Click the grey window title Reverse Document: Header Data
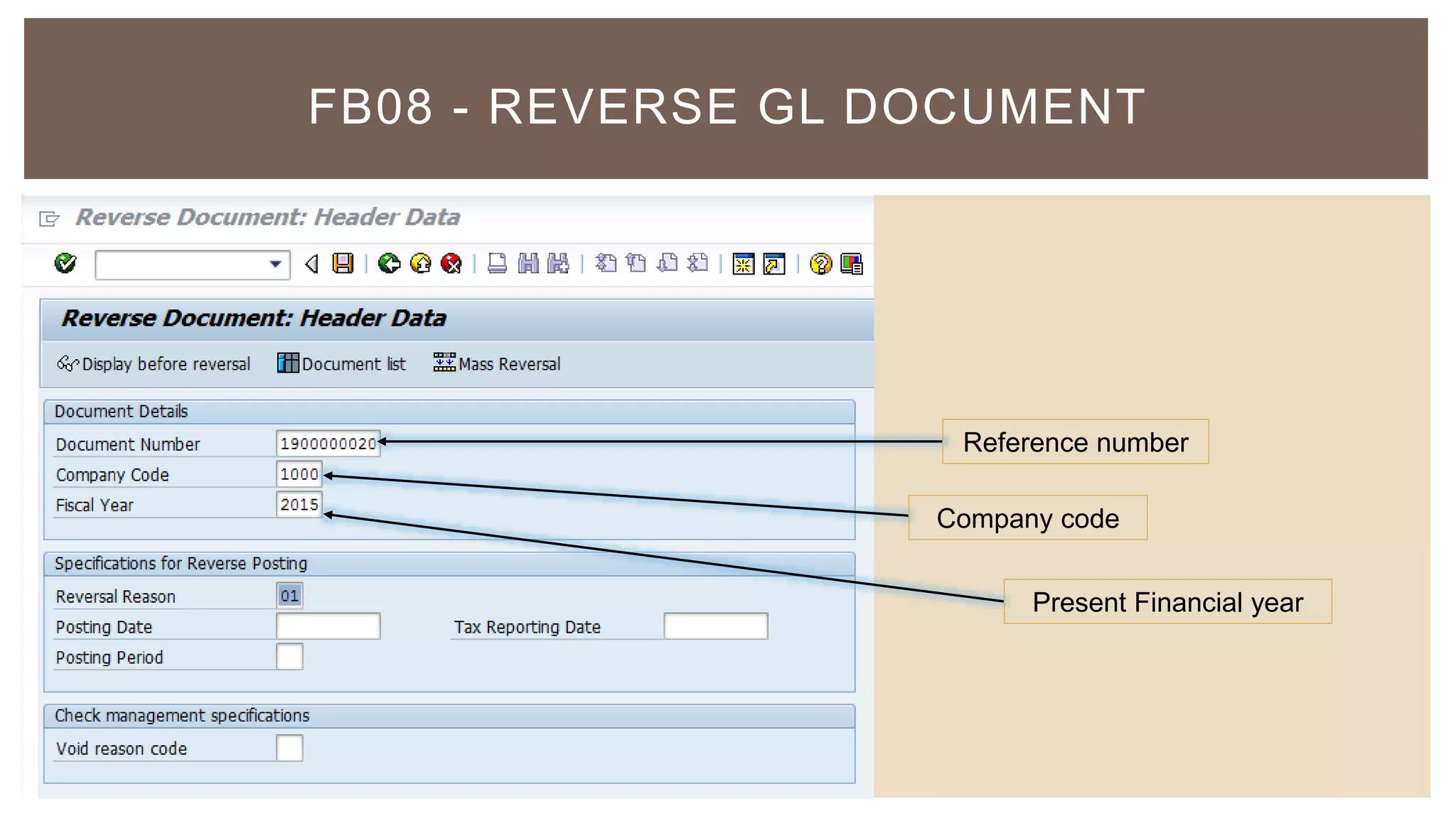 pyautogui.click(x=268, y=218)
